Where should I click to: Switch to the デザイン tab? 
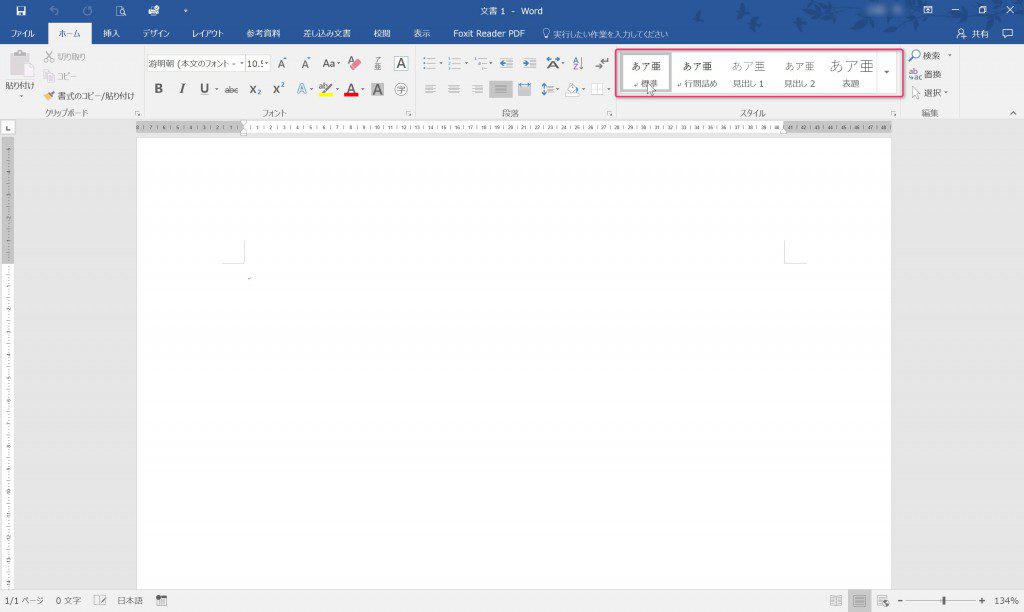[156, 33]
